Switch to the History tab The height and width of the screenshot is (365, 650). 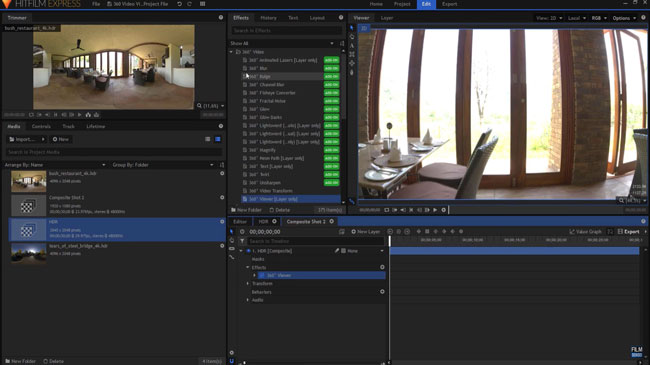[x=268, y=18]
